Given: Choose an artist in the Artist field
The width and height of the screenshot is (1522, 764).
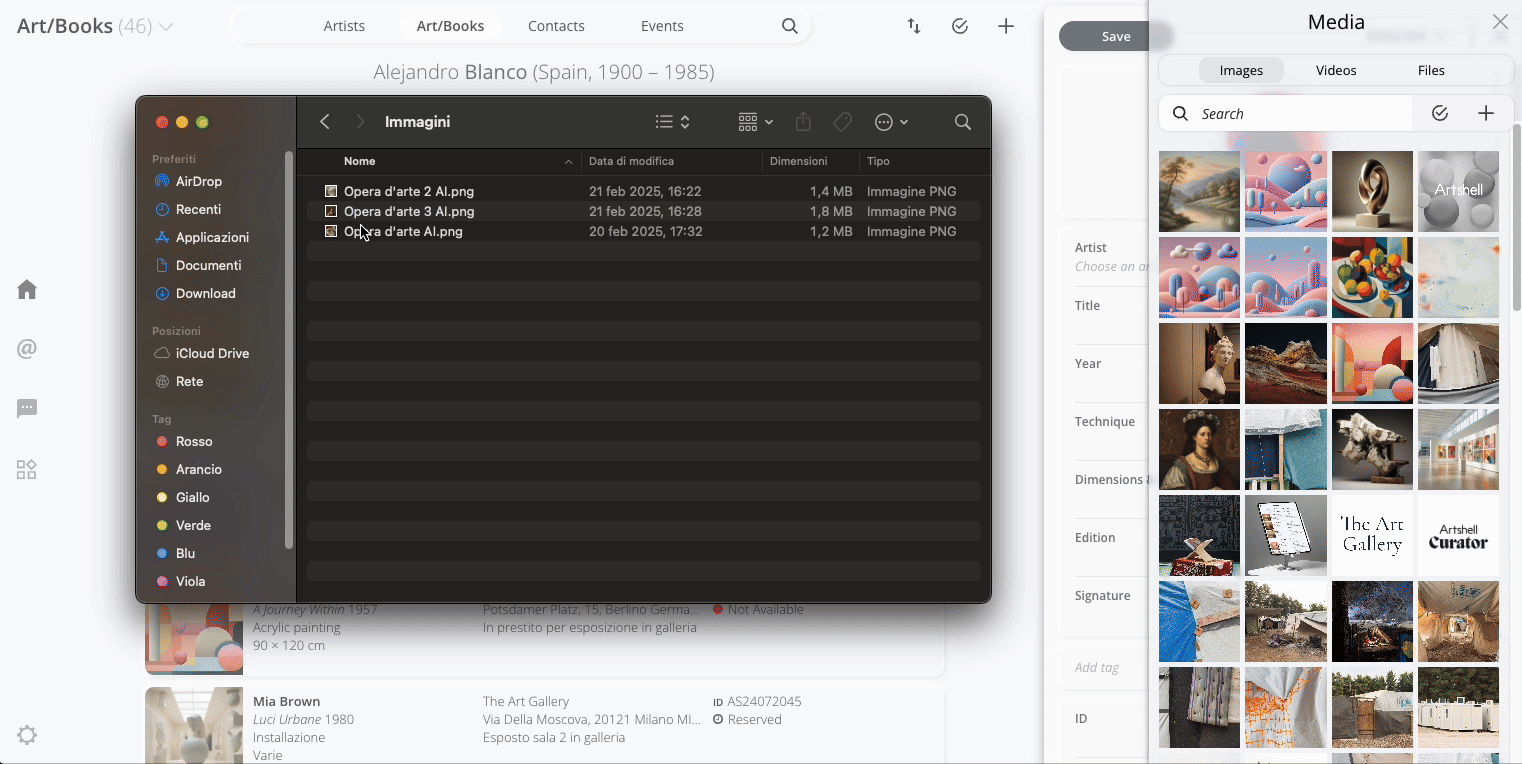Looking at the screenshot, I should (x=1111, y=267).
